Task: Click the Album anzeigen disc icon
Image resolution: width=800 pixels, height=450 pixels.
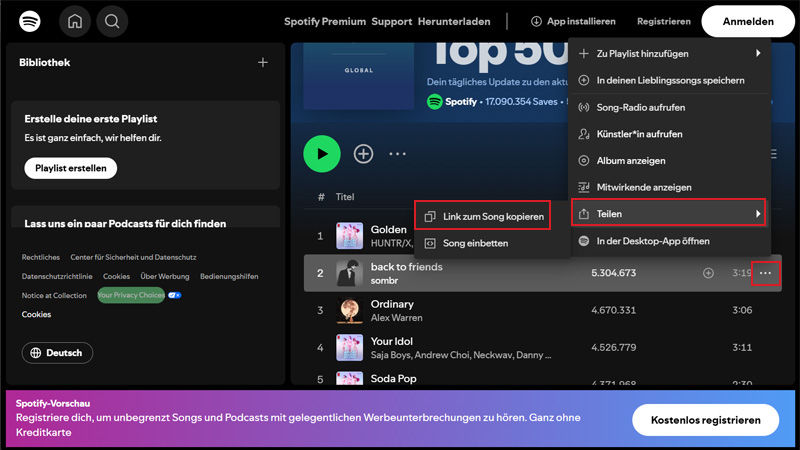Action: tap(584, 161)
